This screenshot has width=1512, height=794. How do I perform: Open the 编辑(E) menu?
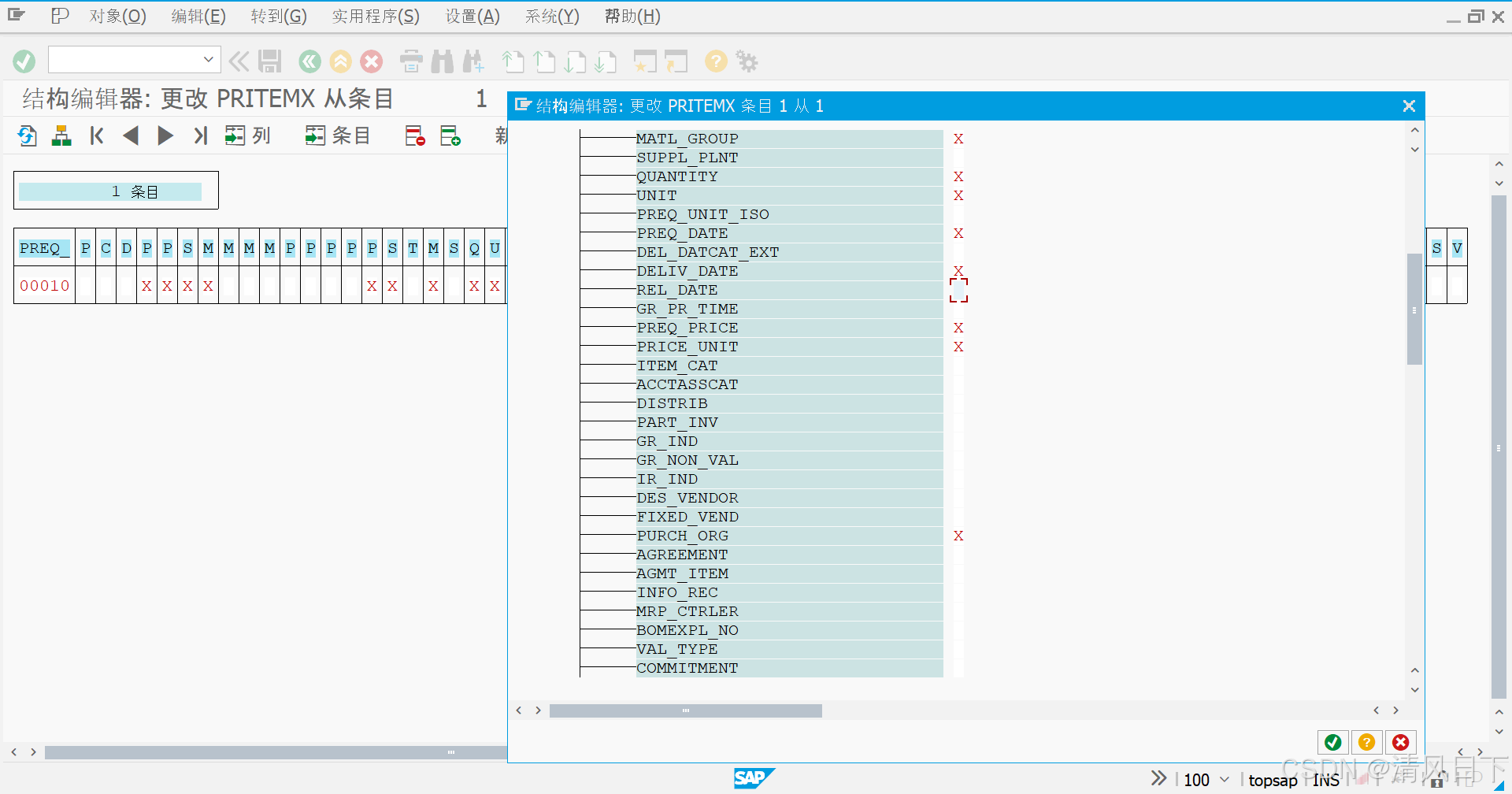[x=198, y=16]
